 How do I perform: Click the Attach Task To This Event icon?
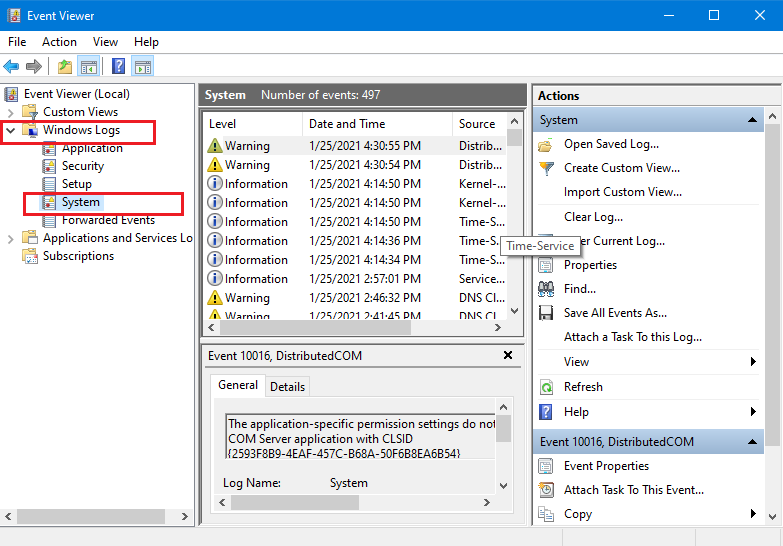(x=546, y=490)
